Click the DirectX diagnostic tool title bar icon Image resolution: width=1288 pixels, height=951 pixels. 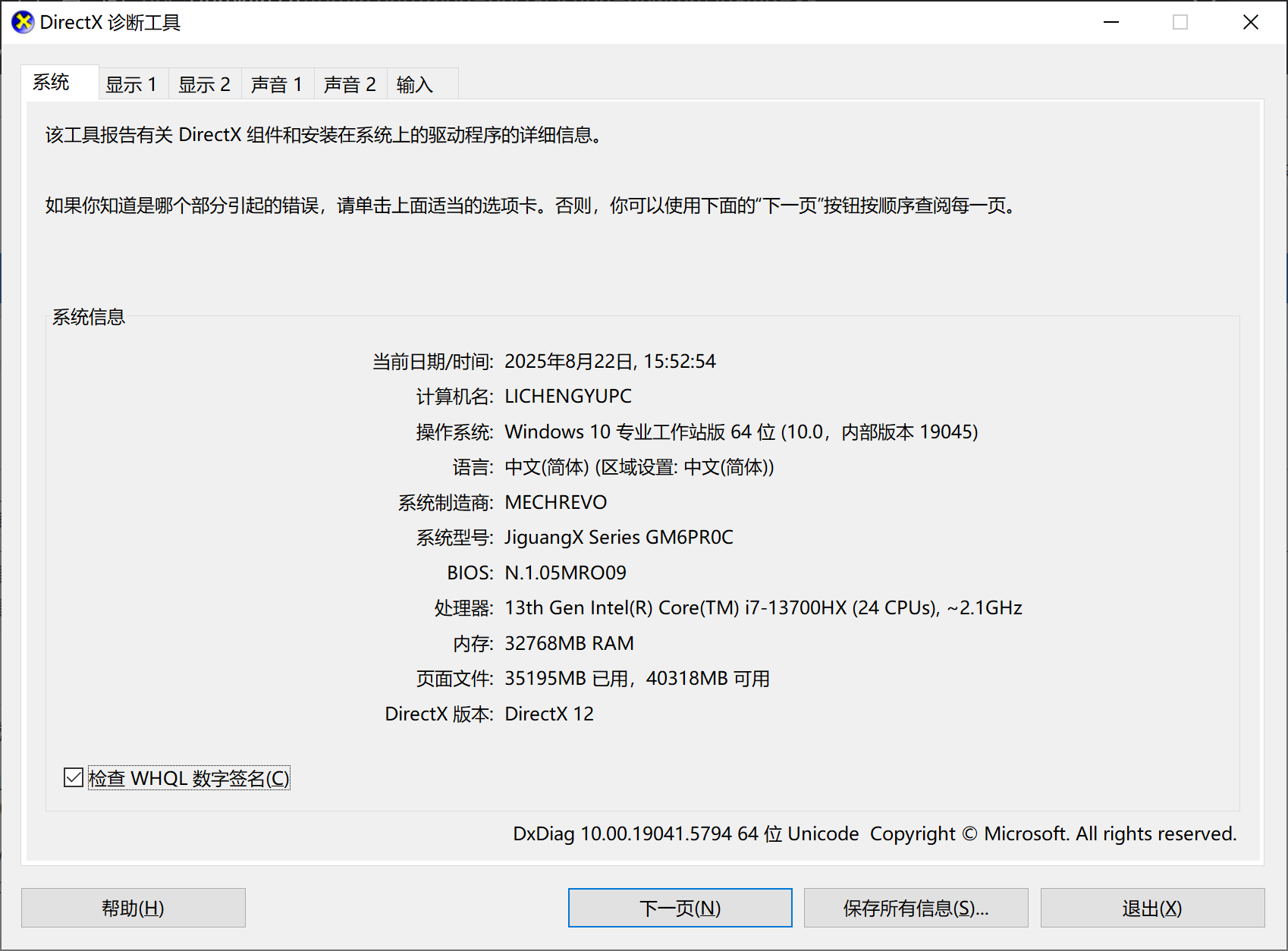(22, 22)
